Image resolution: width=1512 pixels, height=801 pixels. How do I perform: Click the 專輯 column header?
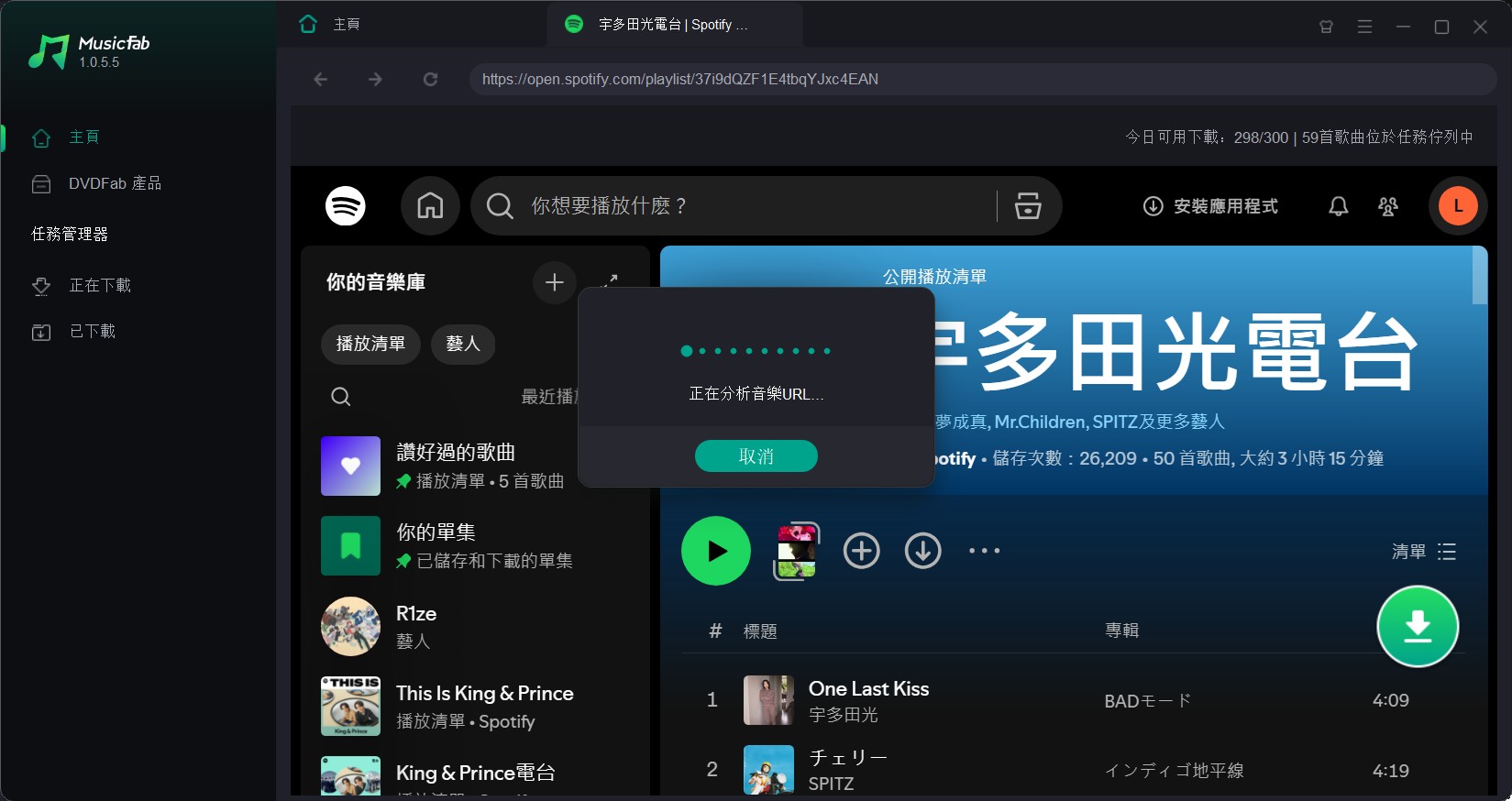1121,631
